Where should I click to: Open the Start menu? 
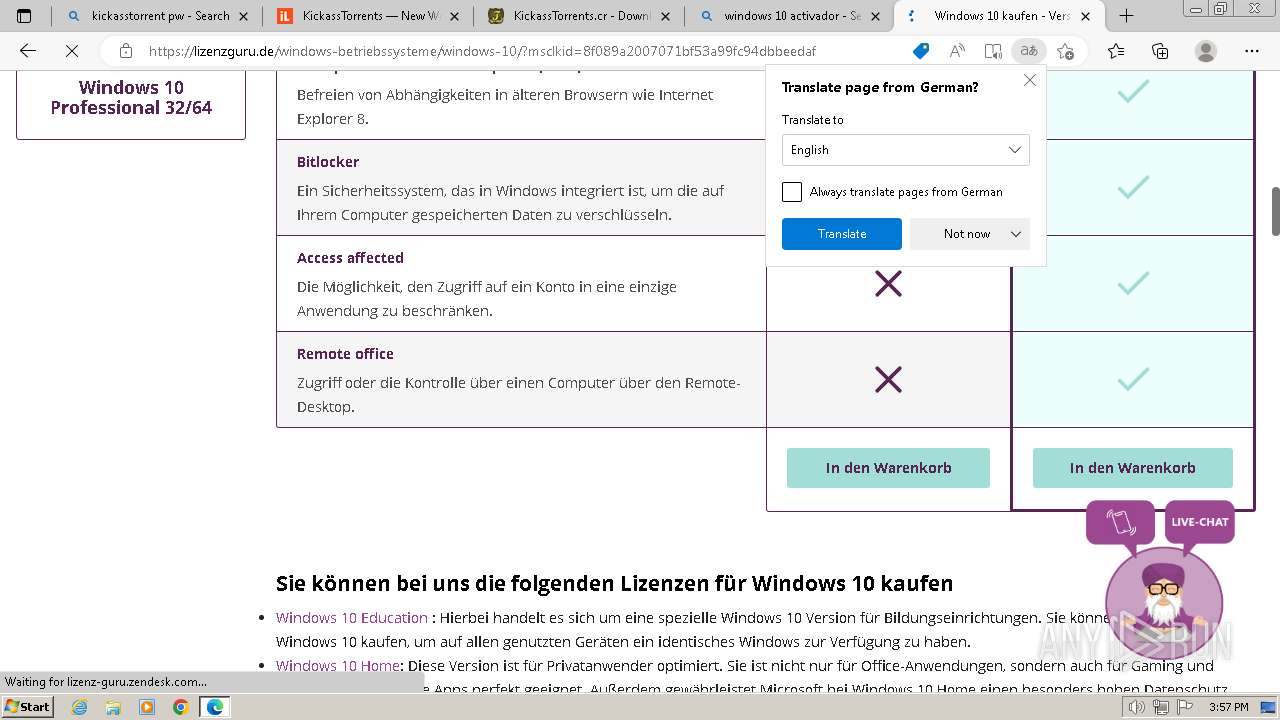28,707
